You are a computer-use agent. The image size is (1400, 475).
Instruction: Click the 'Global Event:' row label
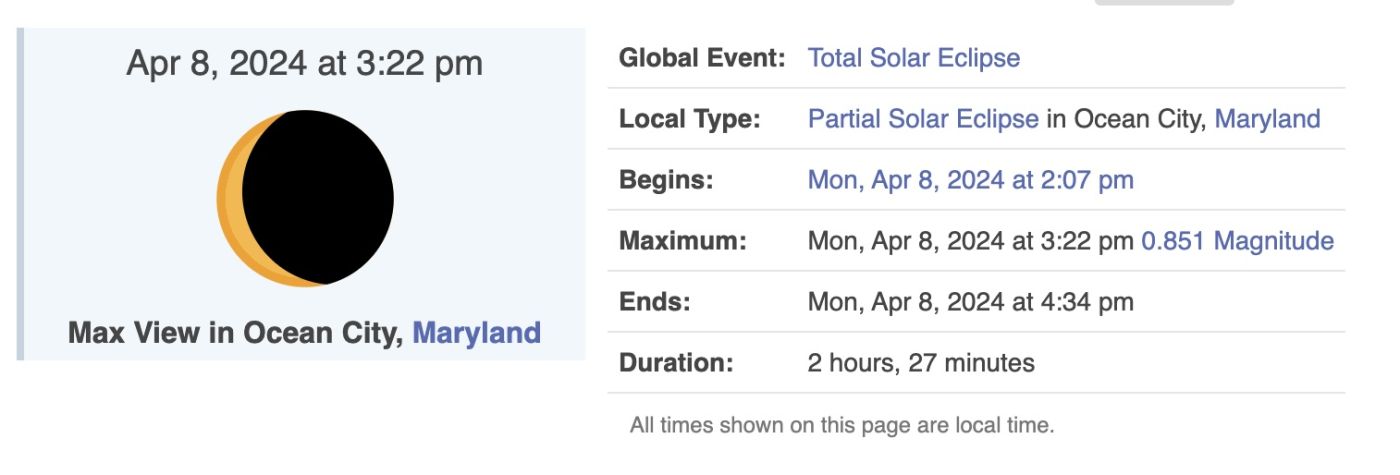coord(702,58)
